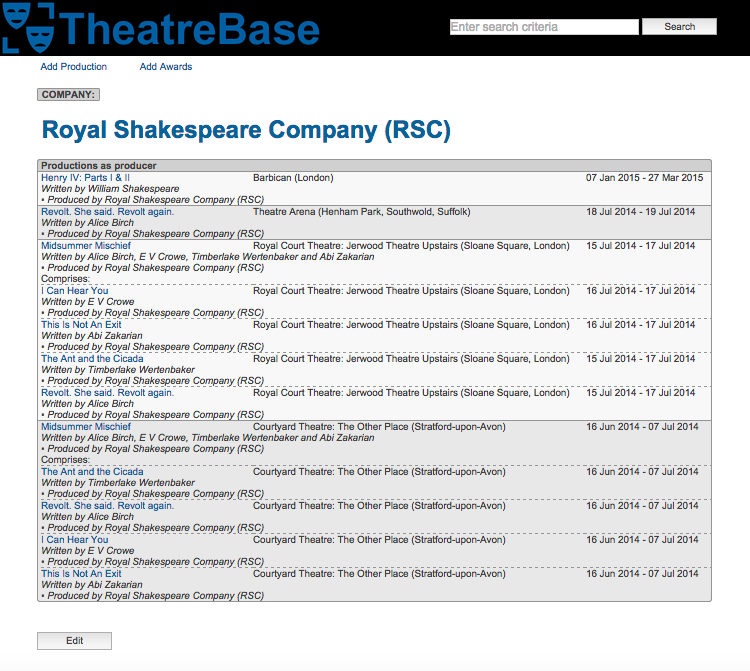Click the COMPANY: label badge
Viewport: 750px width, 671px height.
[x=68, y=95]
